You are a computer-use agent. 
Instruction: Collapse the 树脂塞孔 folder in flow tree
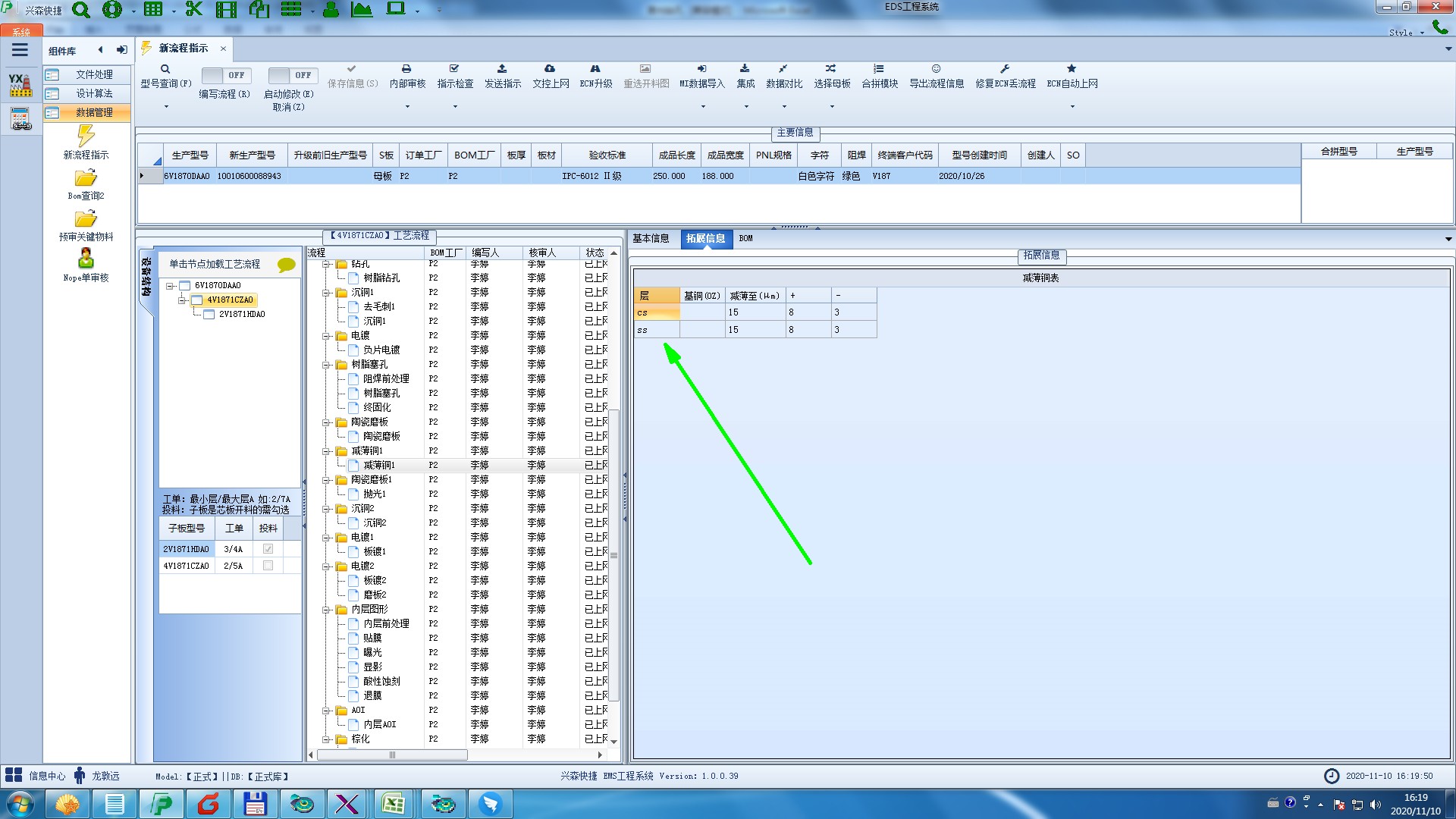(326, 365)
